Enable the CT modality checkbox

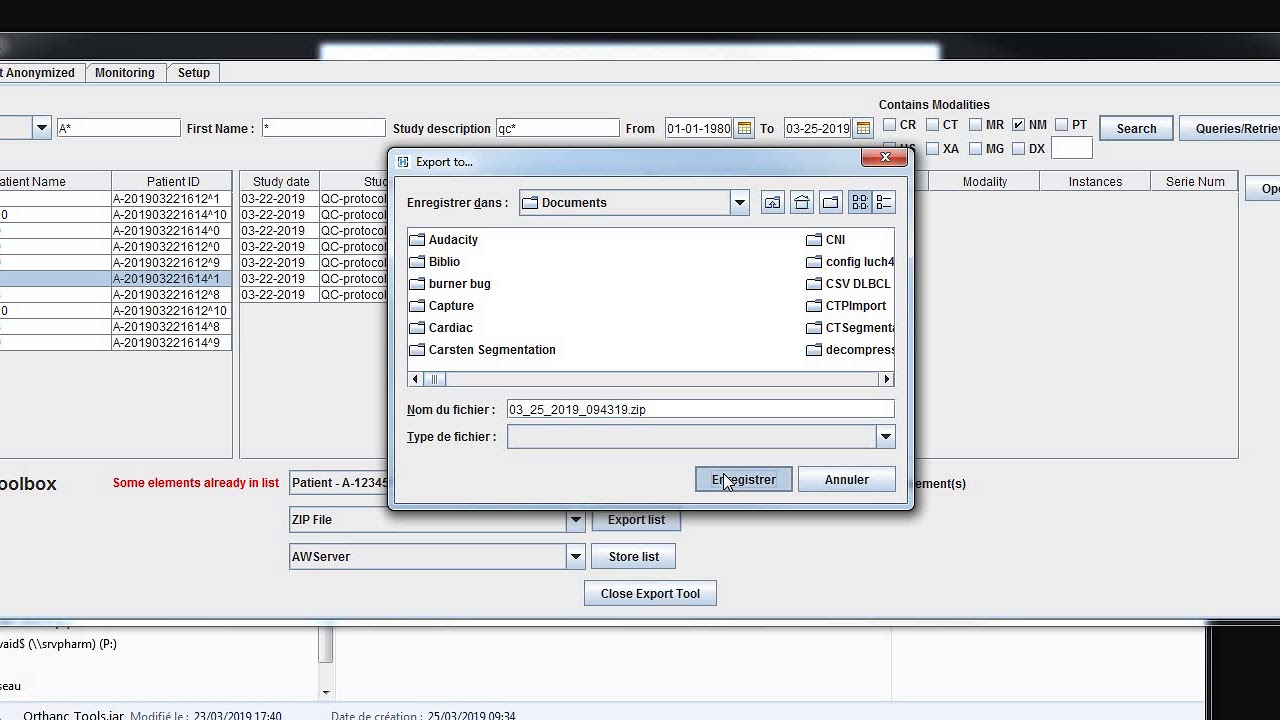point(932,125)
